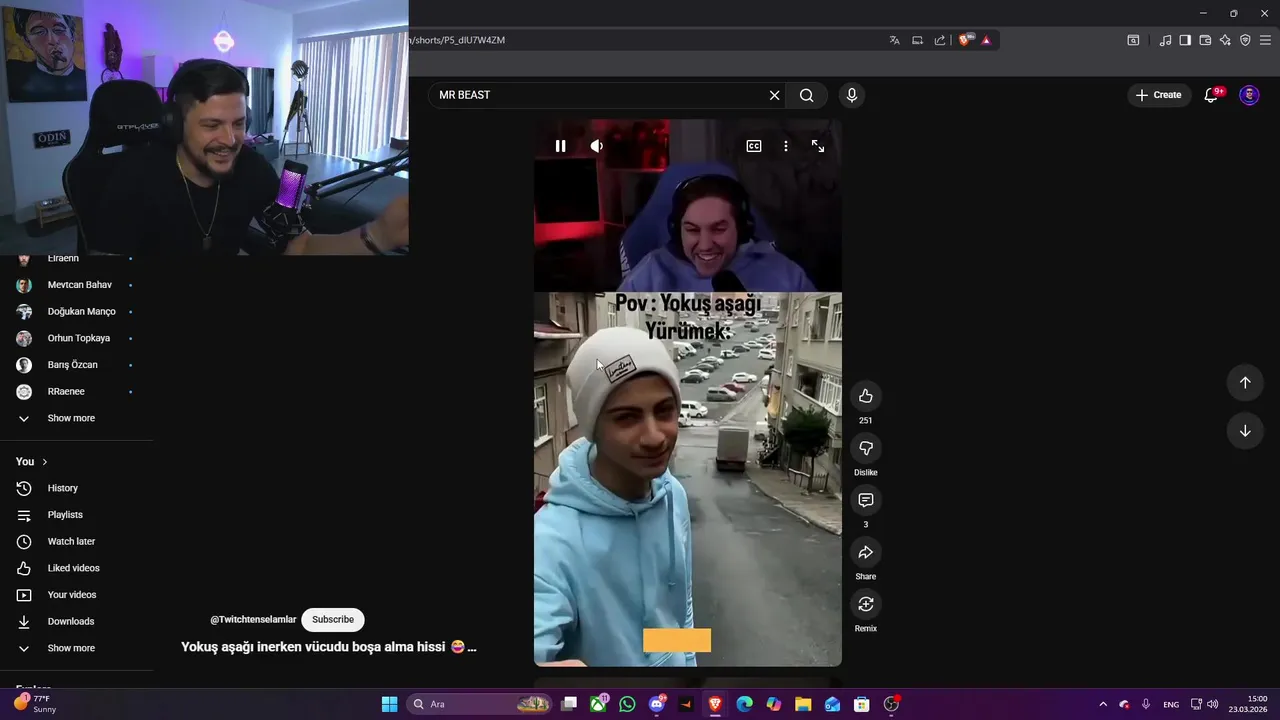
Task: Open Brave Rewards triangle icon
Action: click(x=986, y=40)
